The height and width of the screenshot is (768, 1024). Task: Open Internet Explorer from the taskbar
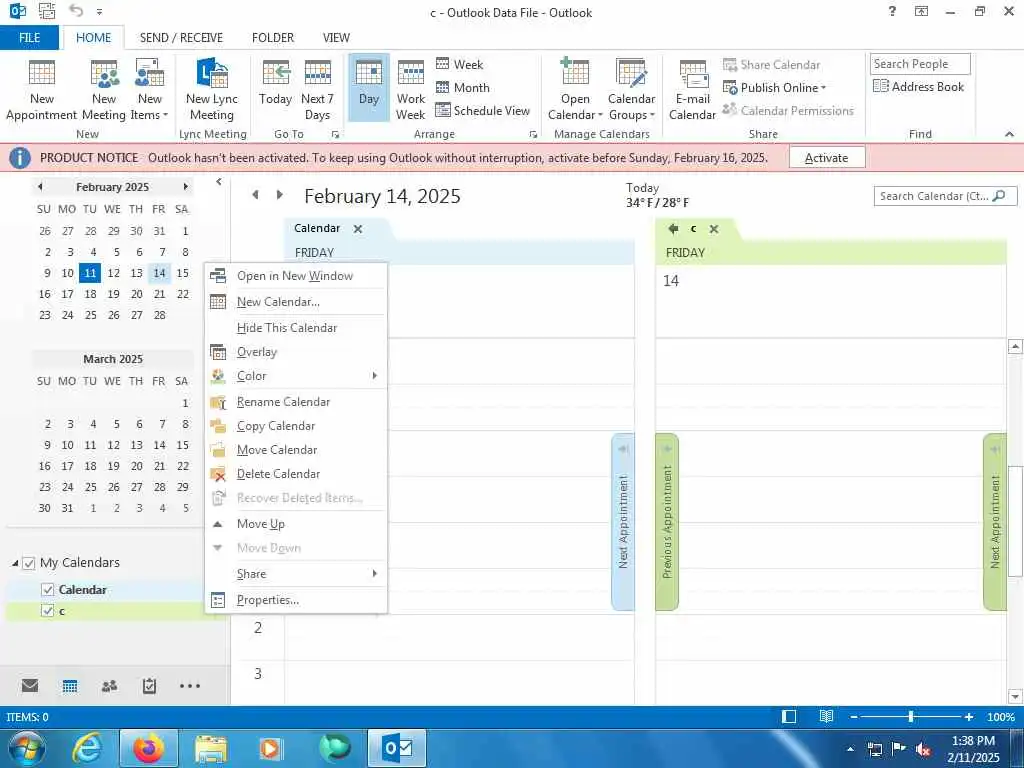(x=87, y=748)
